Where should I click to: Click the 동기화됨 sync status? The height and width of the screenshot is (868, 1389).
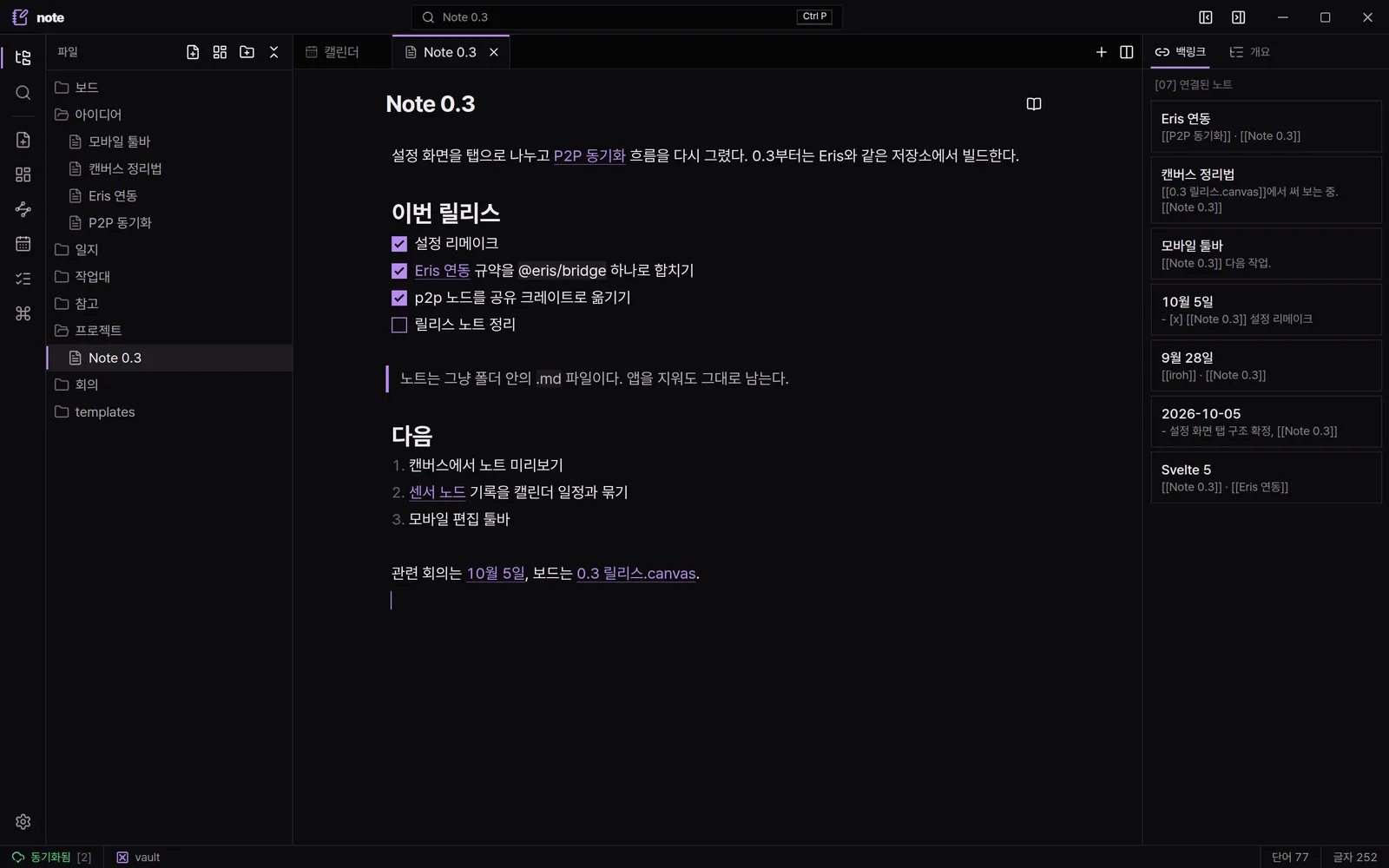tap(51, 857)
